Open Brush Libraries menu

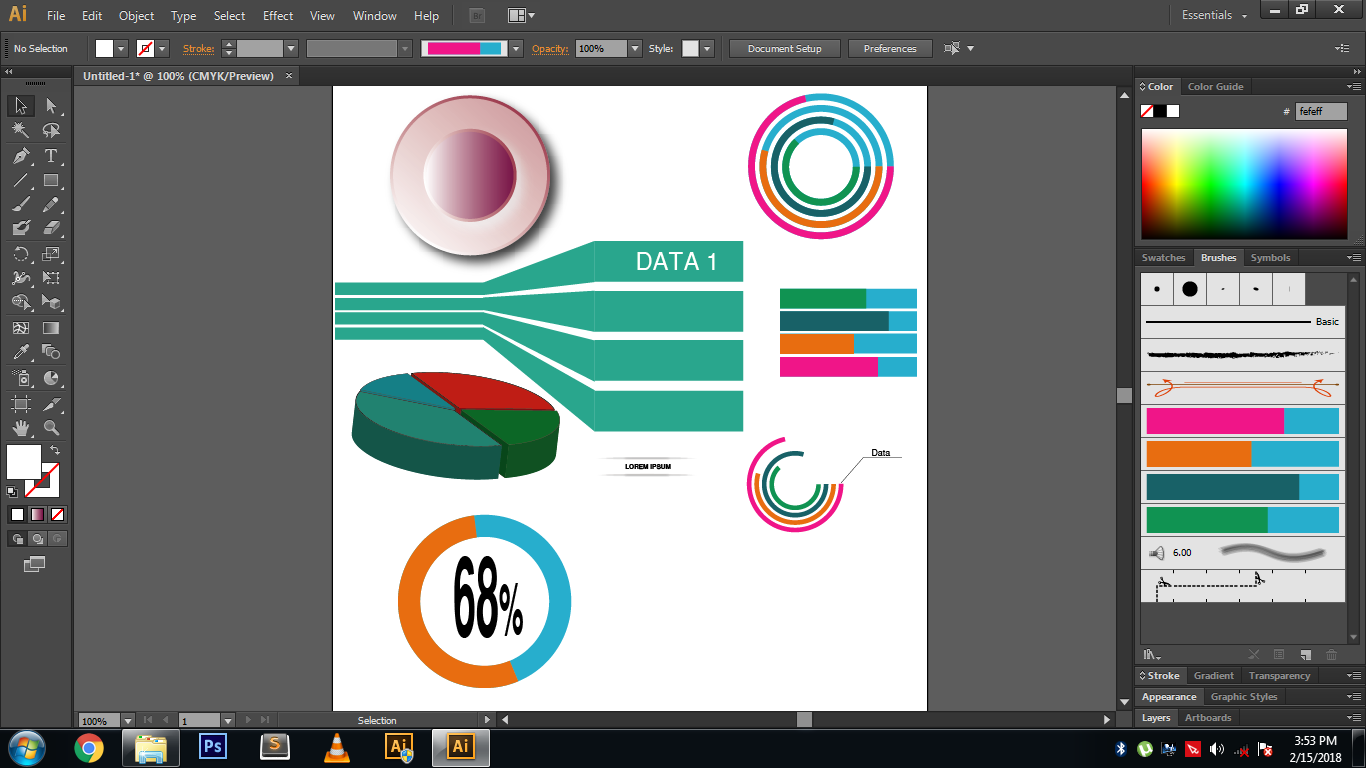pos(1151,655)
